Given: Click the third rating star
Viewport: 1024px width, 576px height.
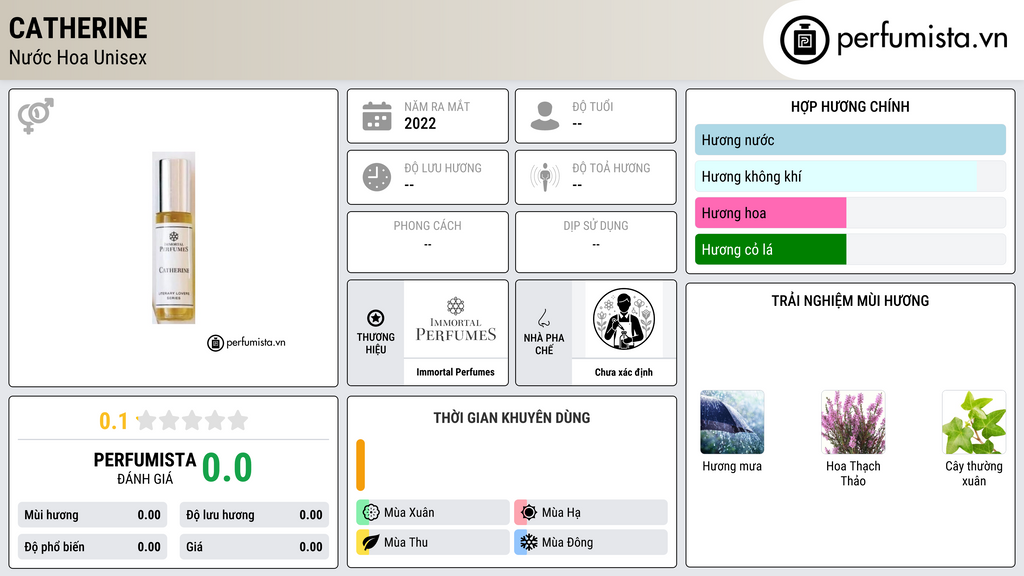Looking at the screenshot, I should coord(192,420).
